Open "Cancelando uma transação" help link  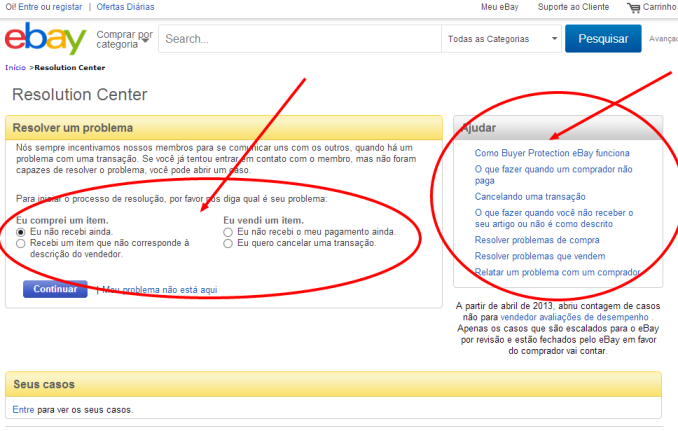530,197
